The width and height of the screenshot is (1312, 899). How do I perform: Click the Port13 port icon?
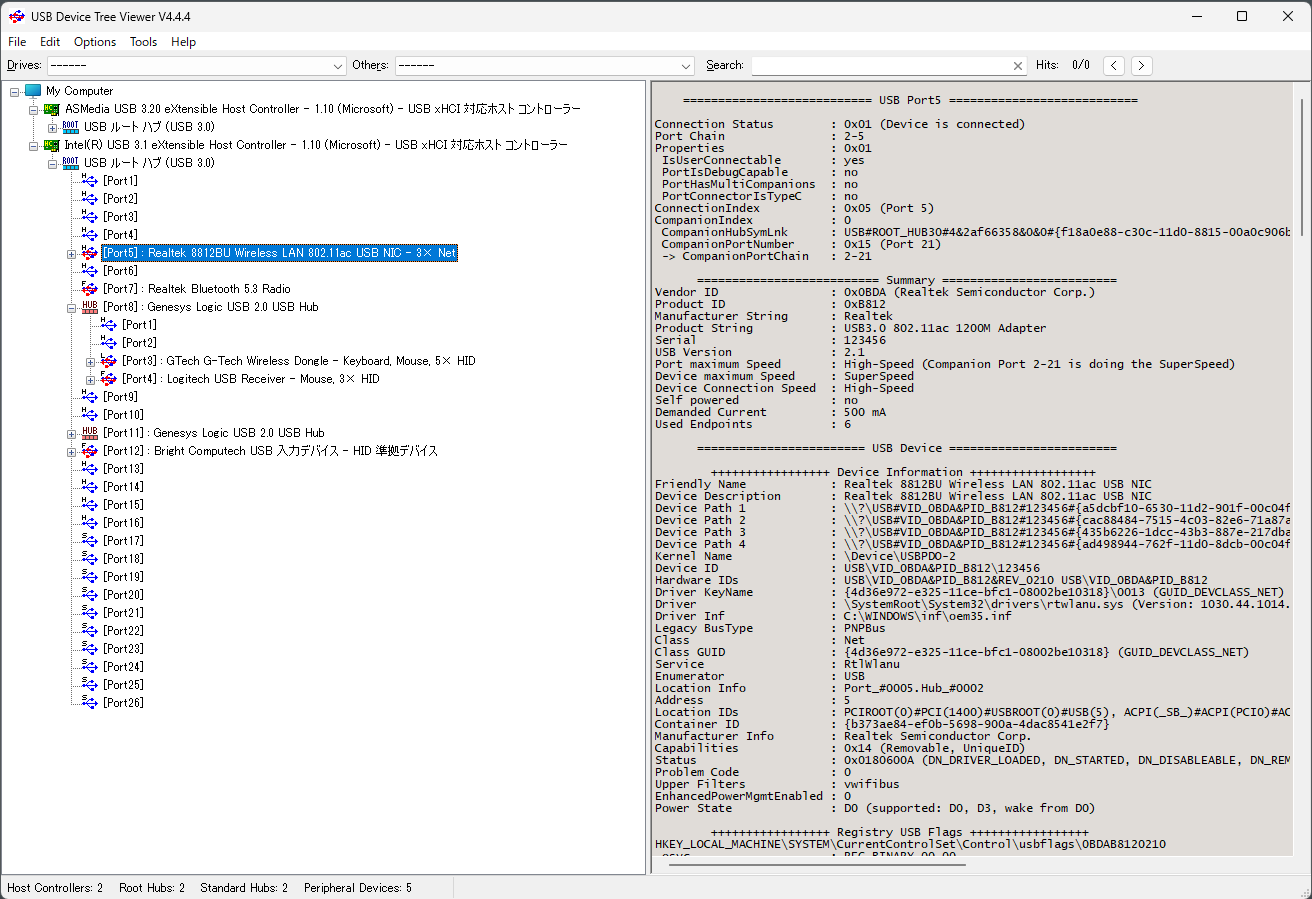click(90, 469)
